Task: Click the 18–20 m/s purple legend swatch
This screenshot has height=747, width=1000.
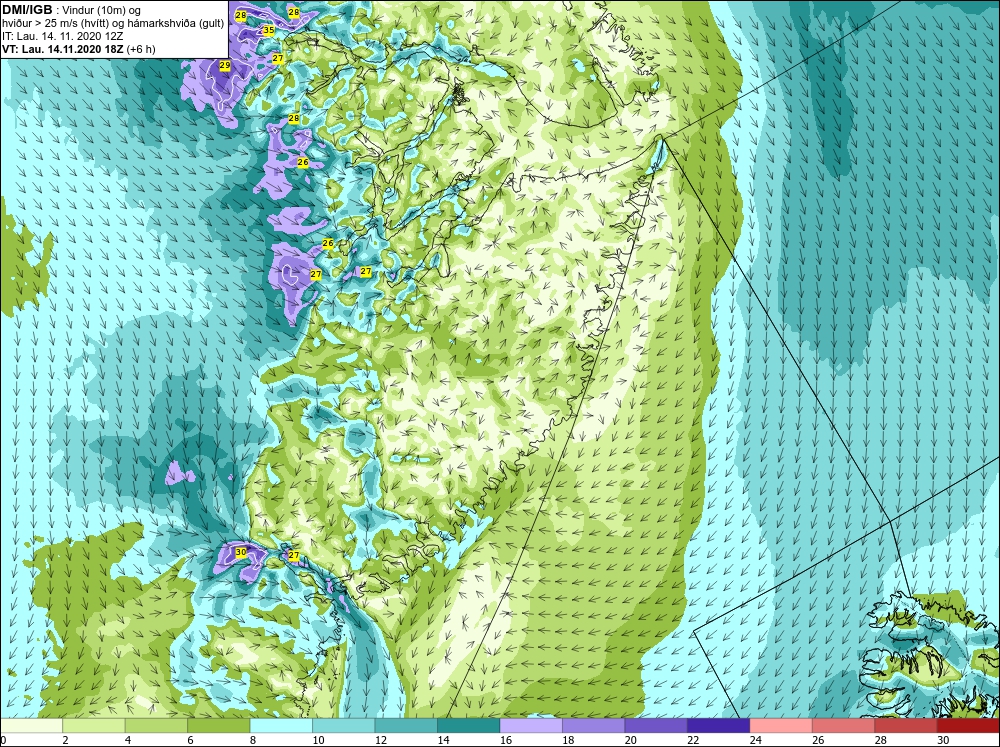Action: point(594,725)
